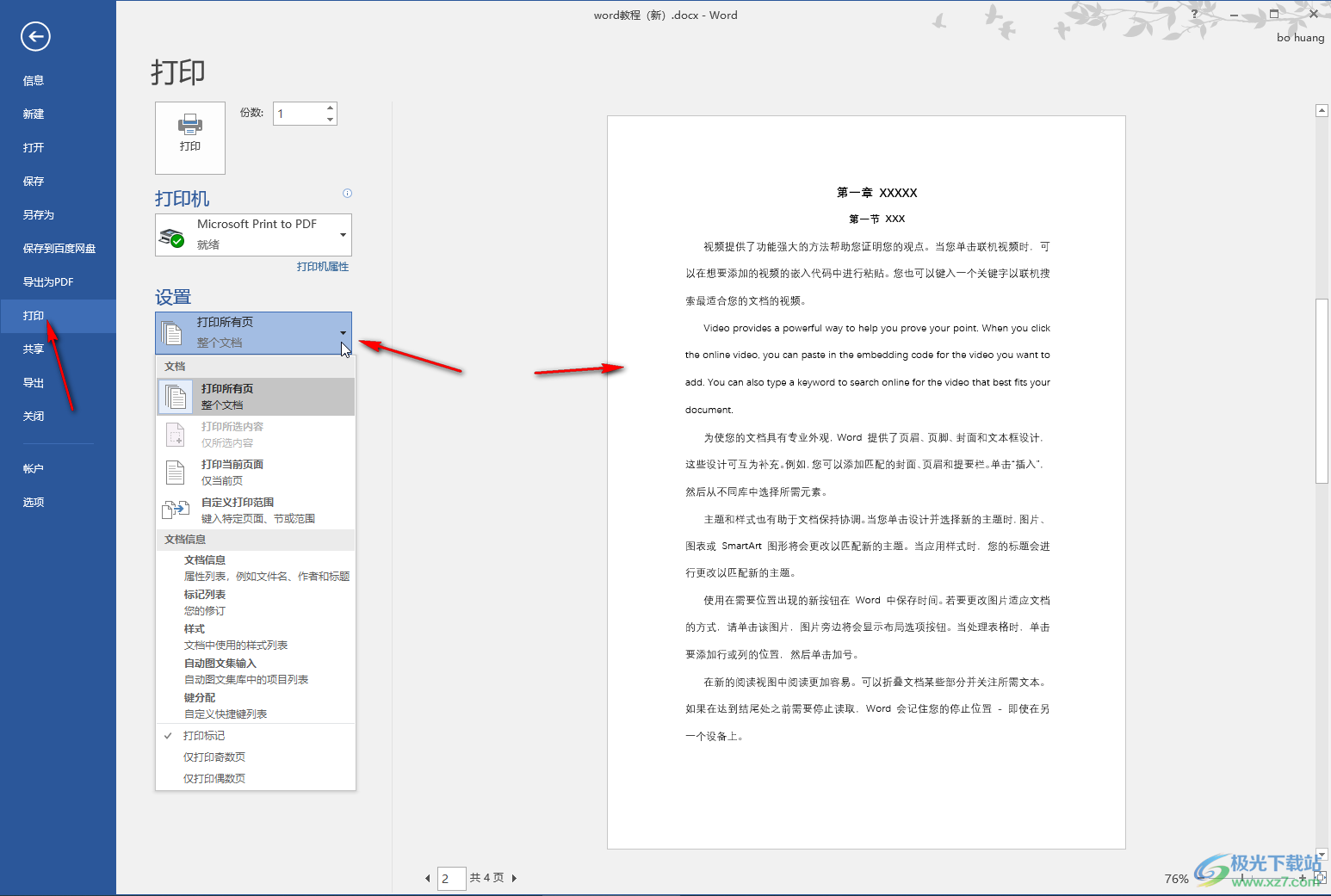Go to next page arrow in preview
The image size is (1331, 896).
click(x=514, y=879)
